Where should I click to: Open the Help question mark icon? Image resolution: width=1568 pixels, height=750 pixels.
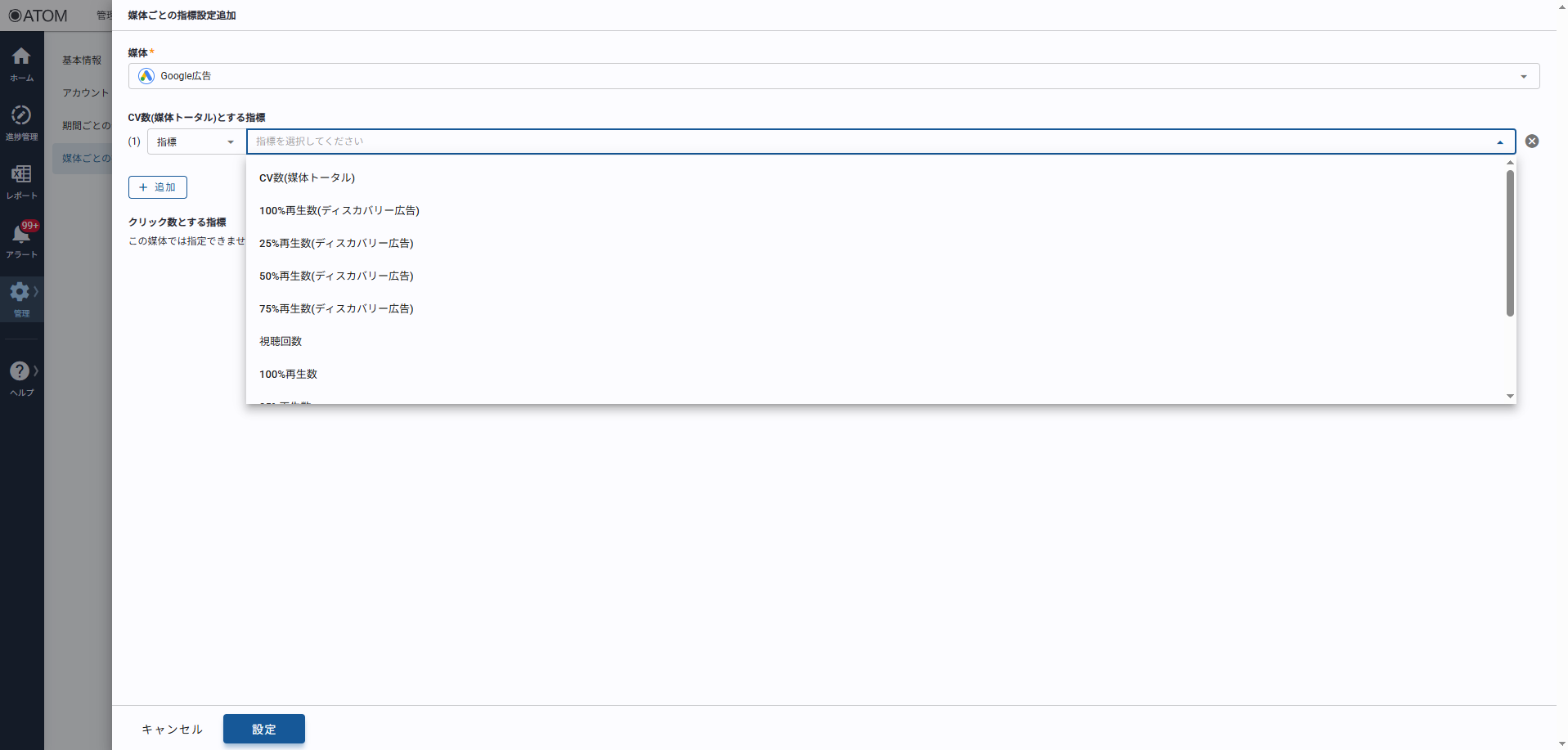(20, 371)
